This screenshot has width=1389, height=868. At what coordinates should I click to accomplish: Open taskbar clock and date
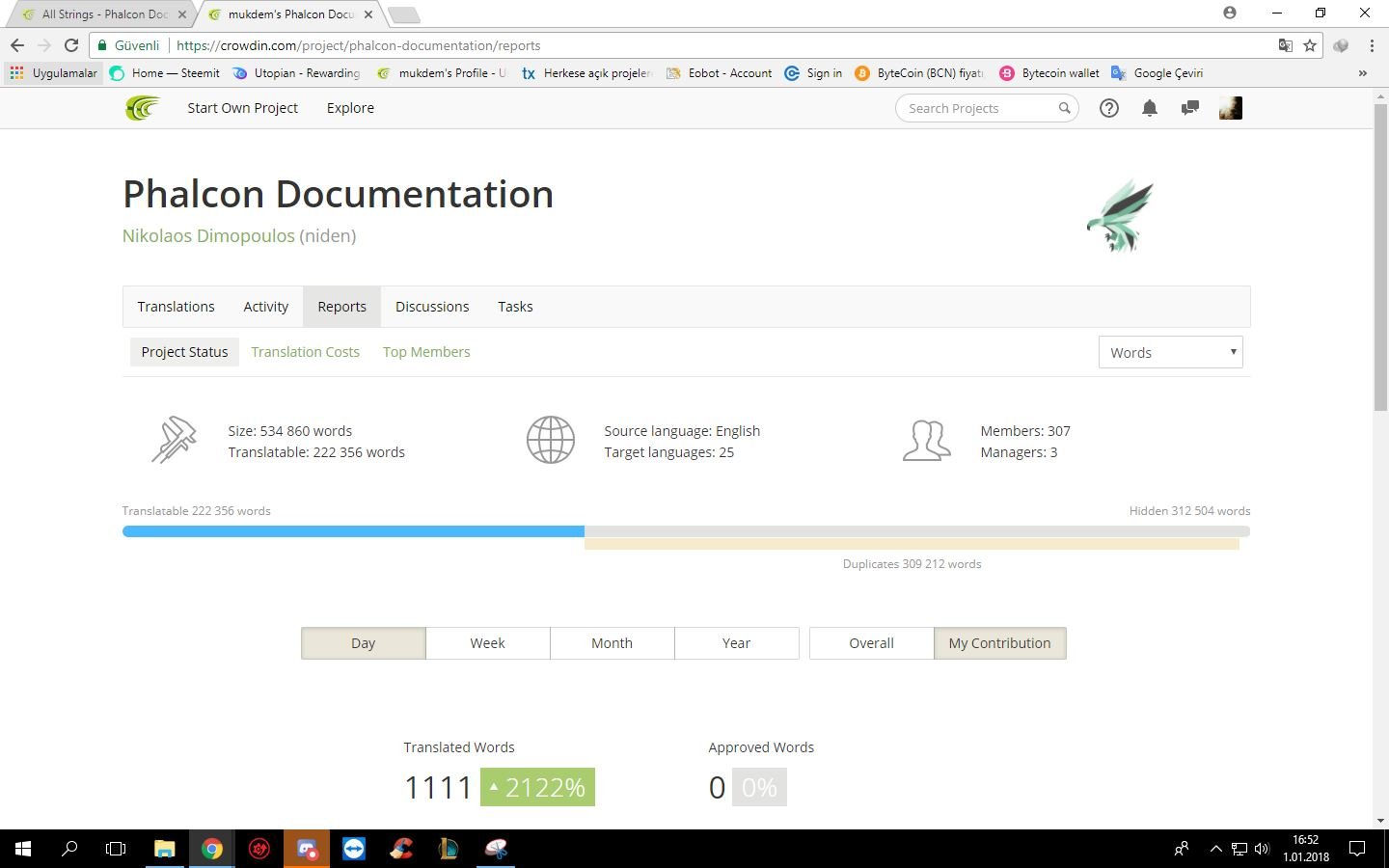(1305, 849)
